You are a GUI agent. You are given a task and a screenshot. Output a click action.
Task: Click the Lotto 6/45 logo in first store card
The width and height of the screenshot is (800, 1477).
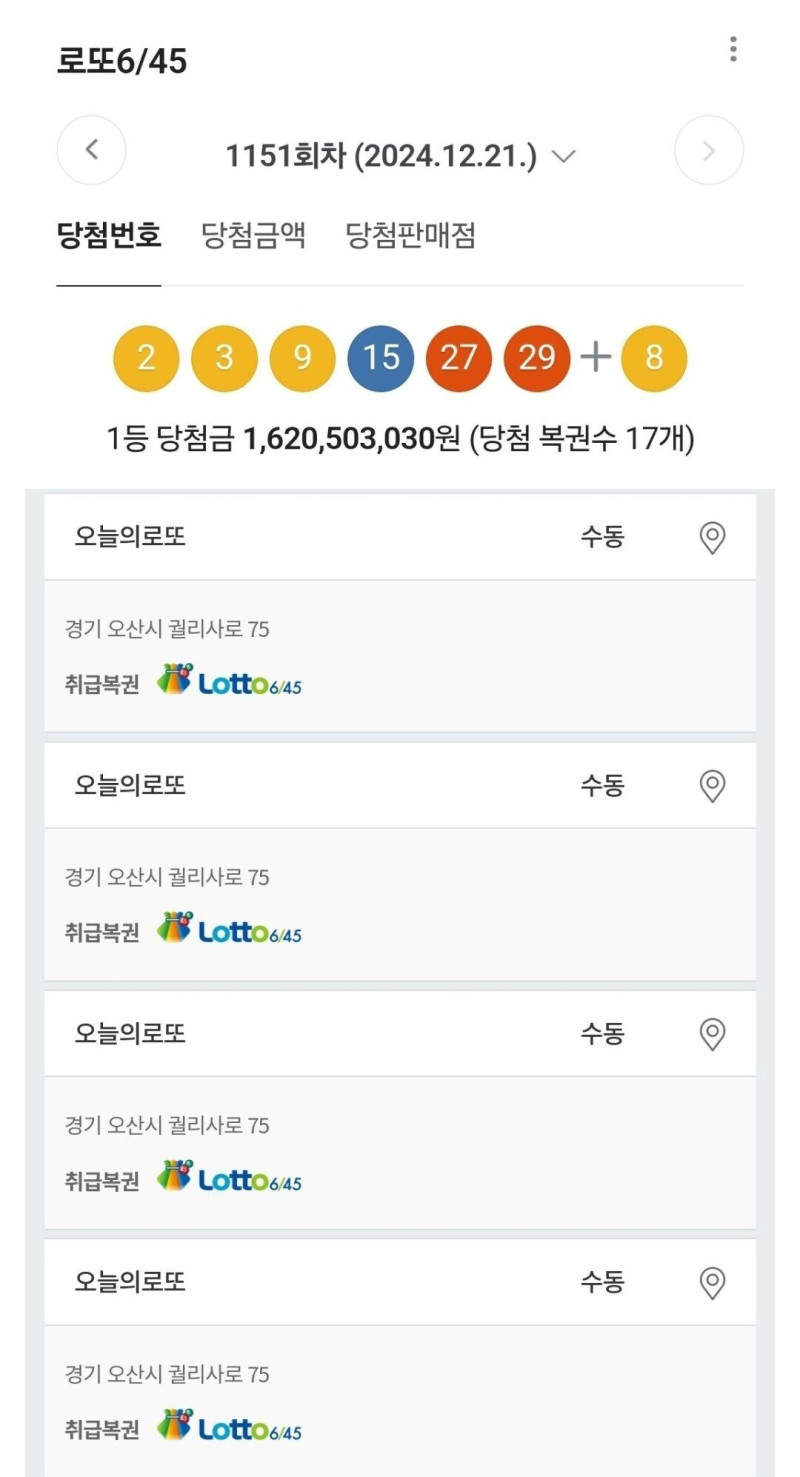pyautogui.click(x=229, y=680)
